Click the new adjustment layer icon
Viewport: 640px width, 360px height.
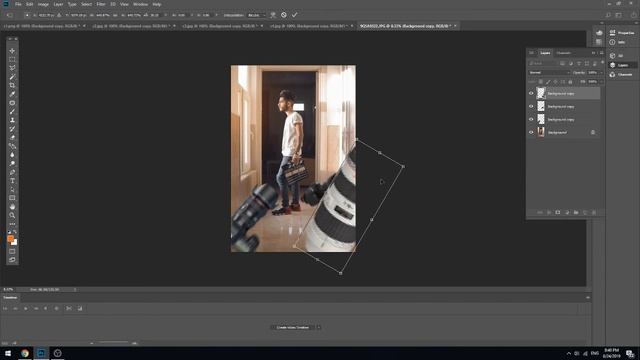[x=567, y=212]
